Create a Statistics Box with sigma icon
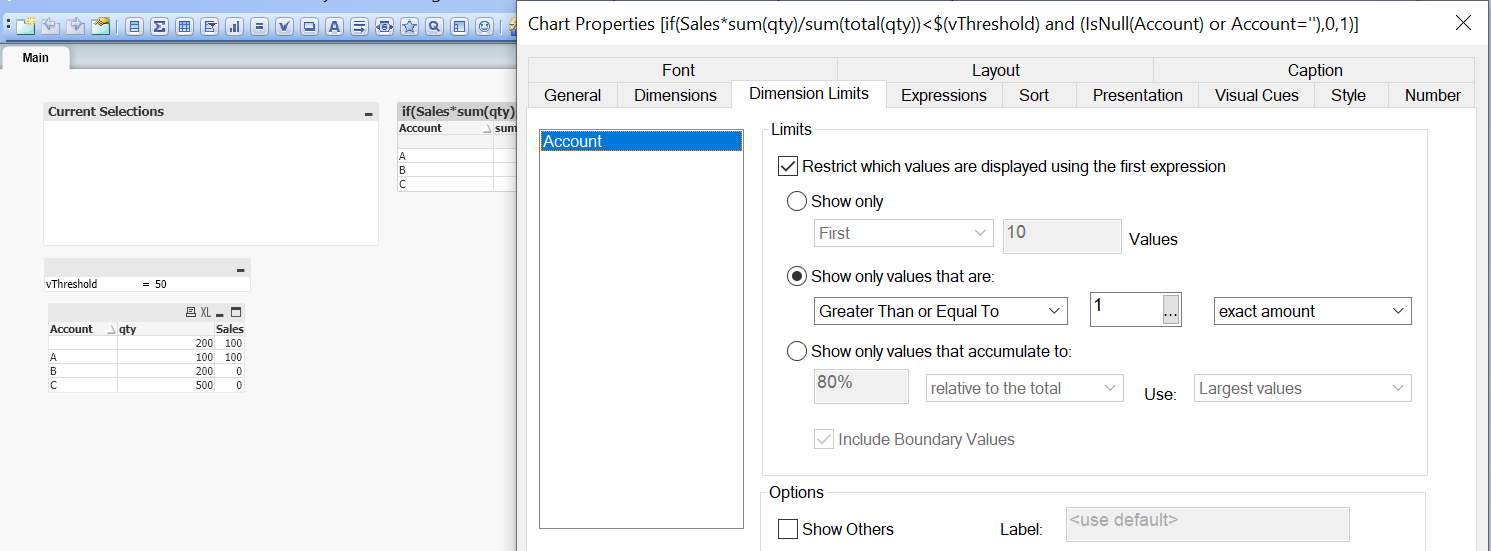 160,27
